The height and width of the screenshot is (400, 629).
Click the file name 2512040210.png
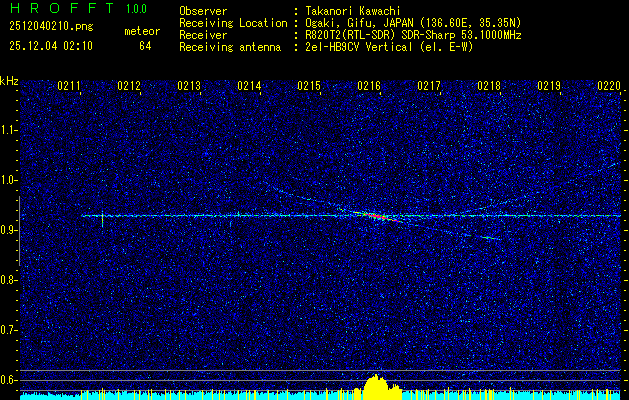coord(51,27)
